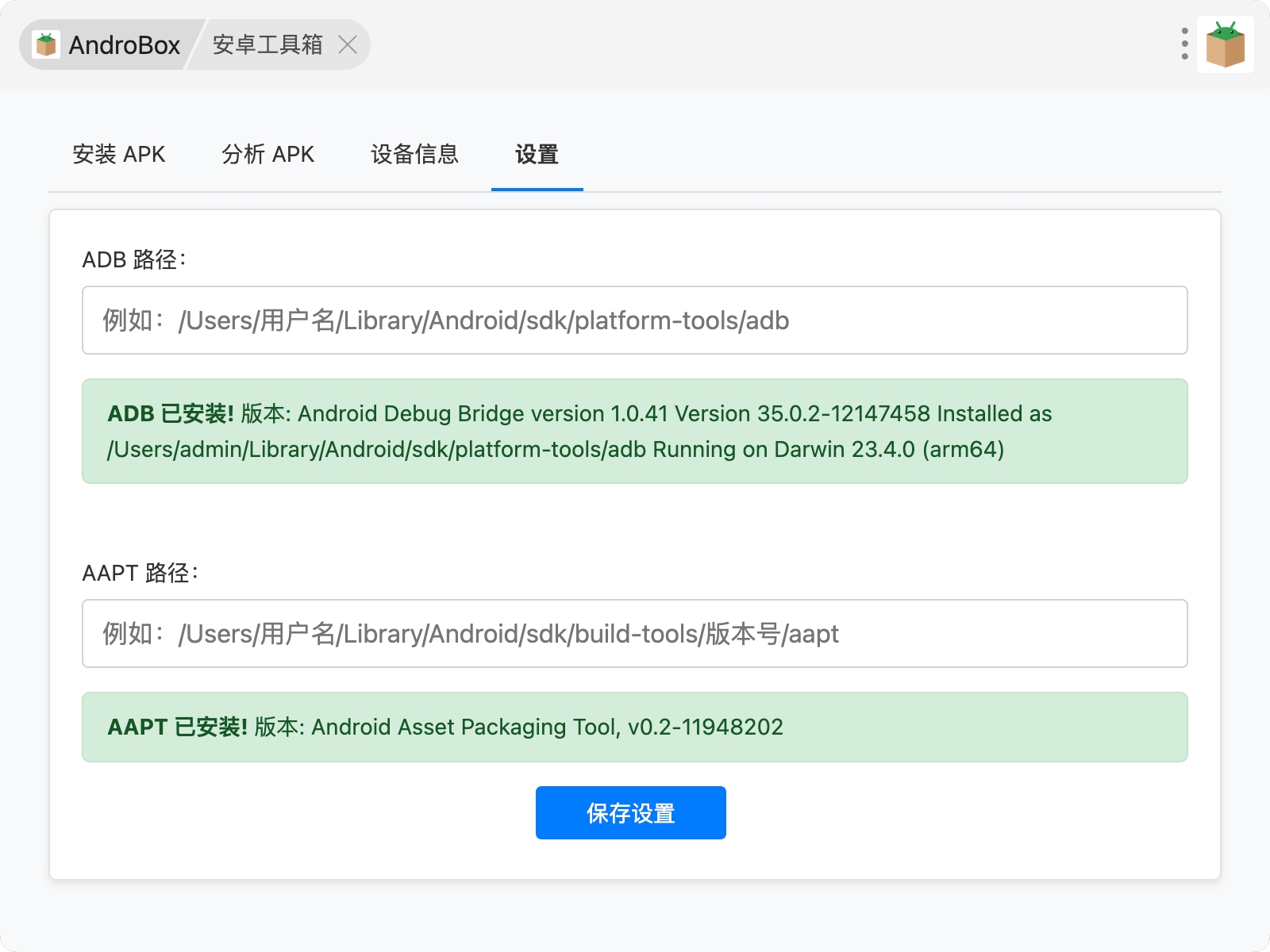Switch to the 分析 APK tab

(x=268, y=154)
